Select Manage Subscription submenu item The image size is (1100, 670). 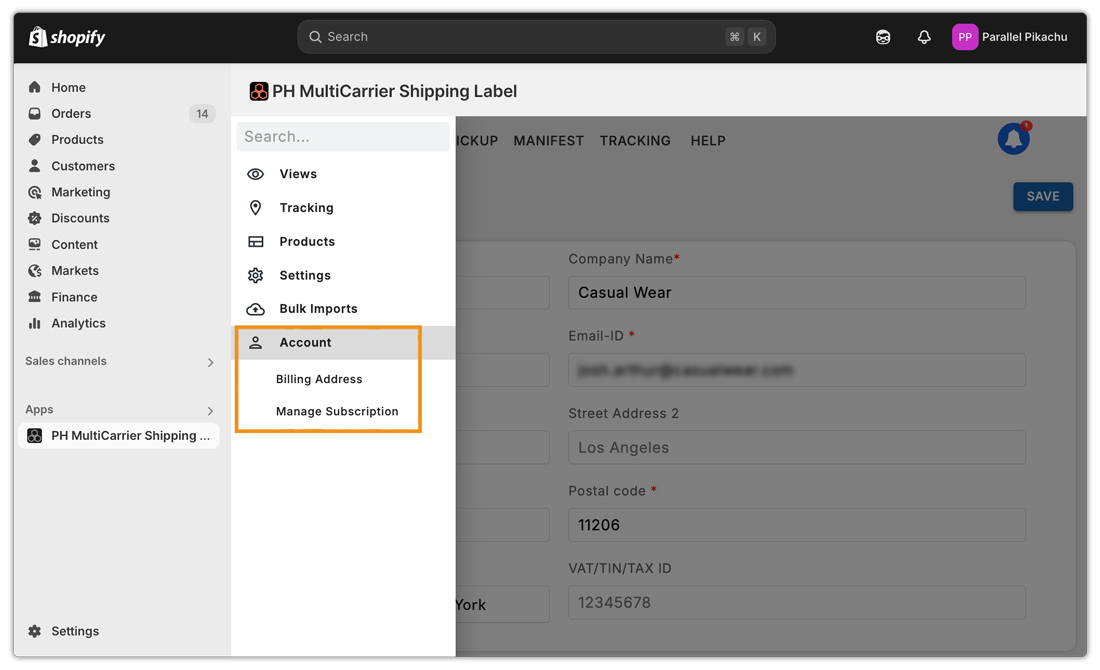click(x=337, y=411)
